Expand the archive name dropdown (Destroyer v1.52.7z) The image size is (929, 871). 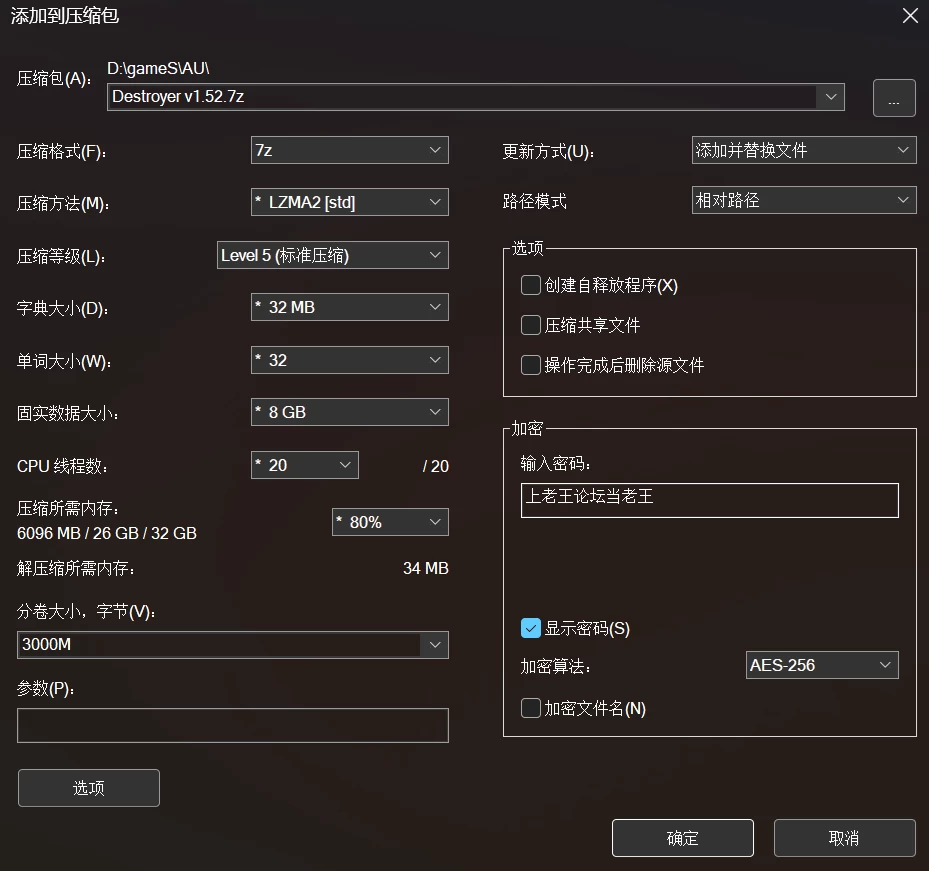click(x=831, y=97)
